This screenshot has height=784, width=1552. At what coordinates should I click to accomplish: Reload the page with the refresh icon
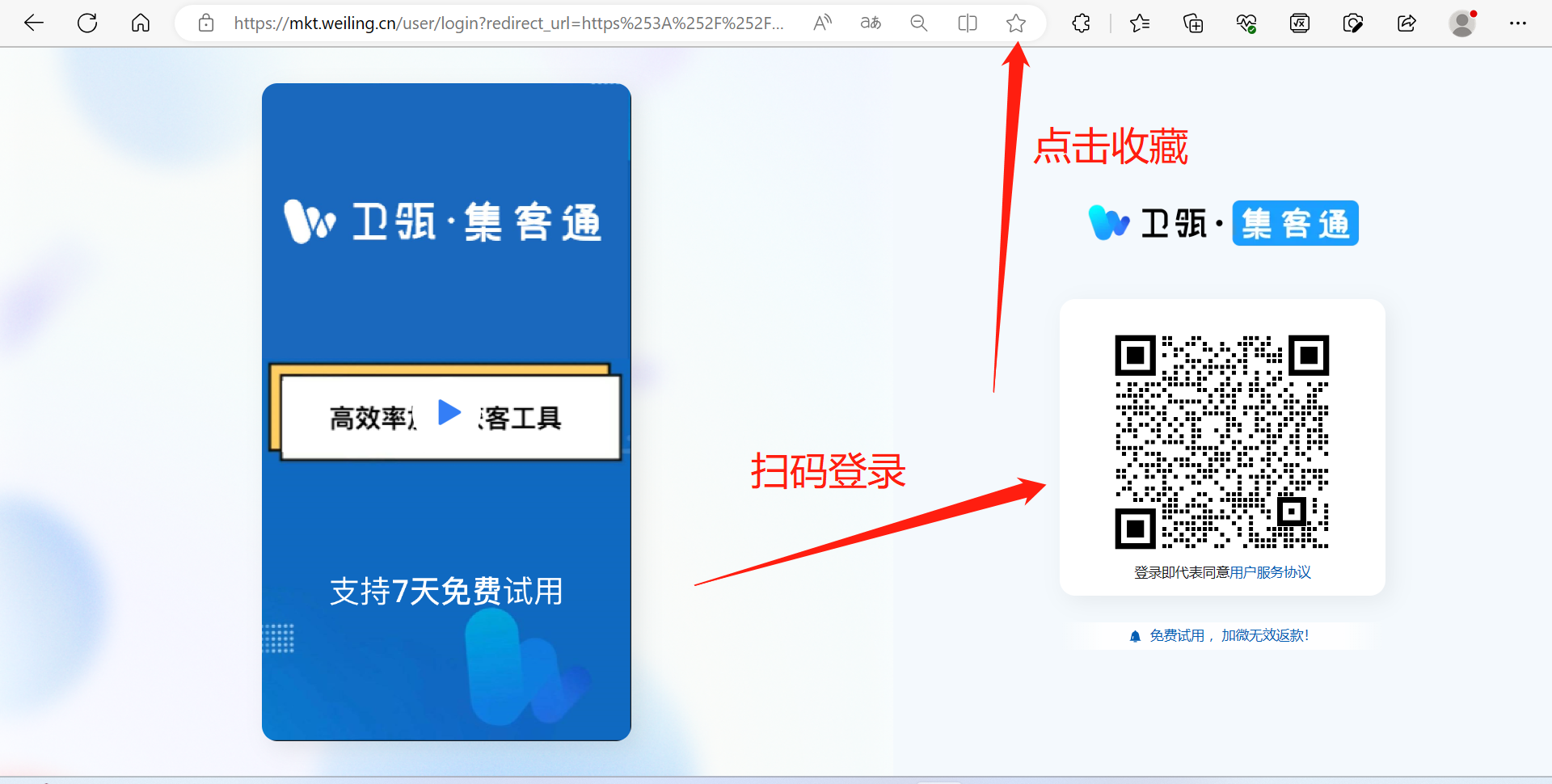coord(87,23)
